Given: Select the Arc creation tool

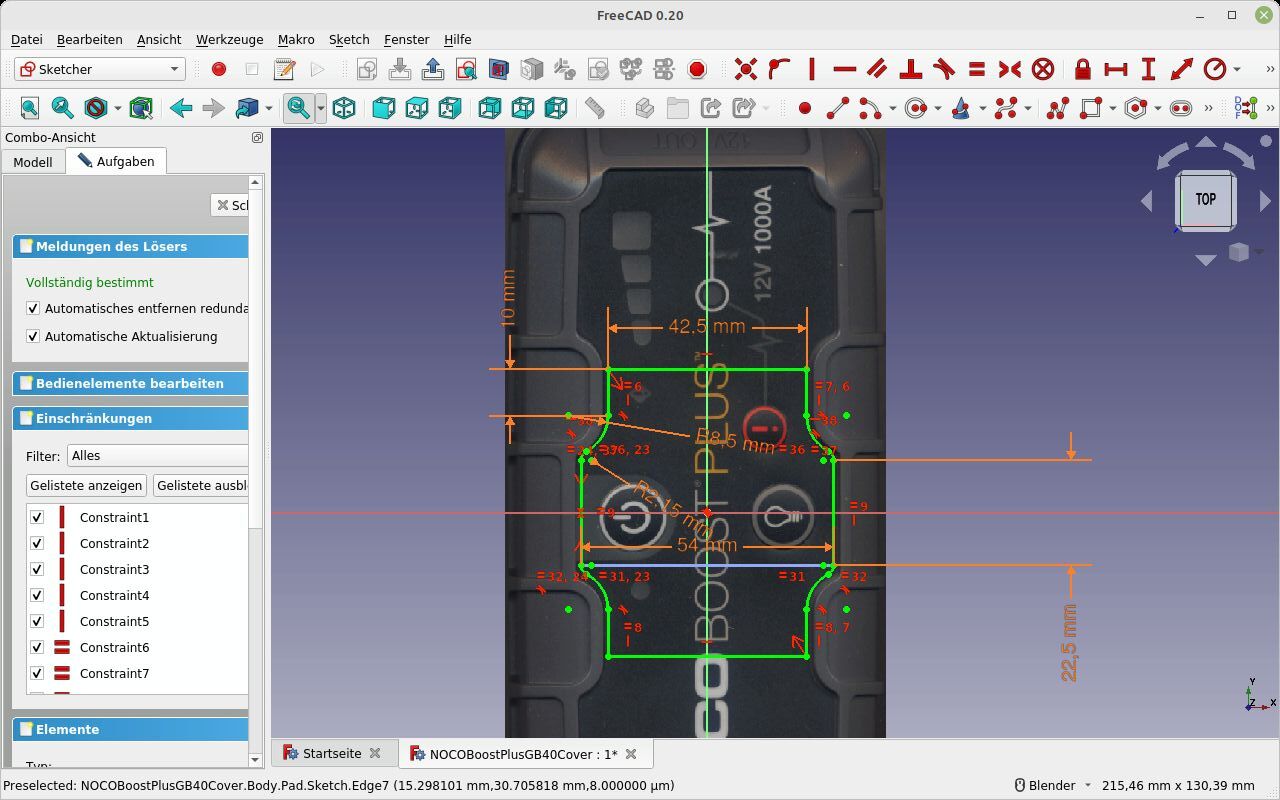Looking at the screenshot, I should point(869,108).
